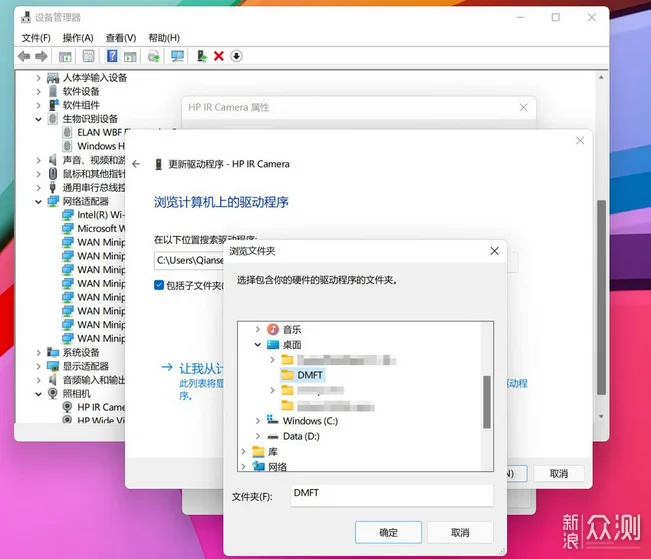Close the 浏览文件夹 dialog
The image size is (651, 559).
(x=494, y=251)
